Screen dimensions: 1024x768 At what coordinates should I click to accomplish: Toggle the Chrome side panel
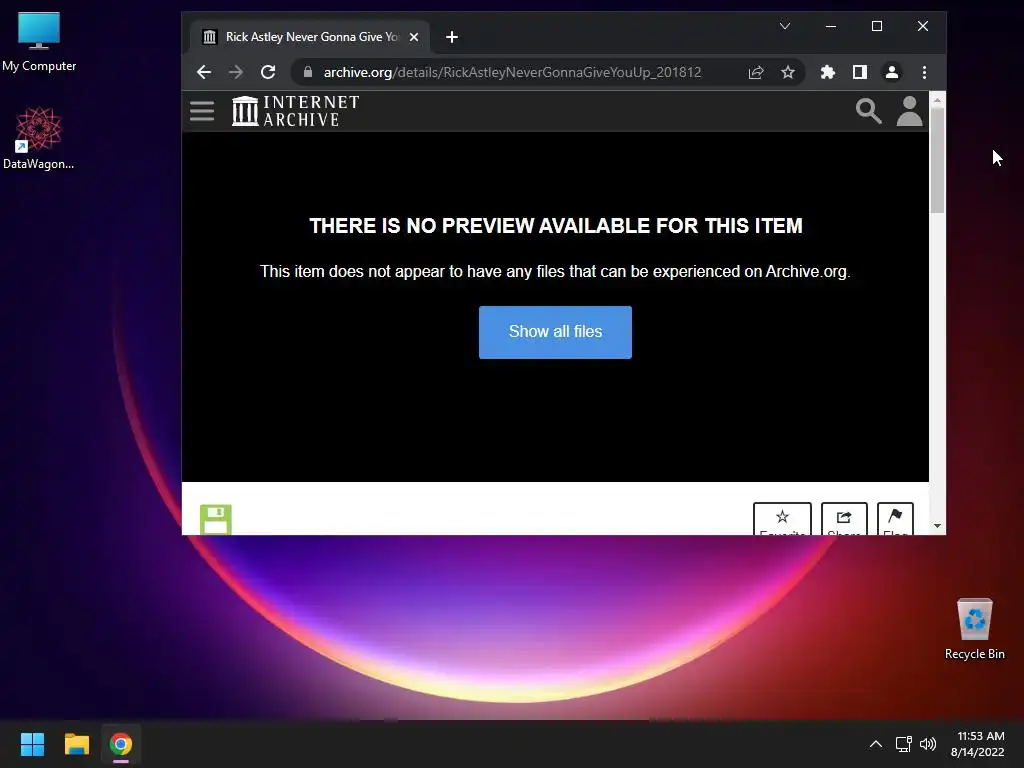(x=859, y=72)
